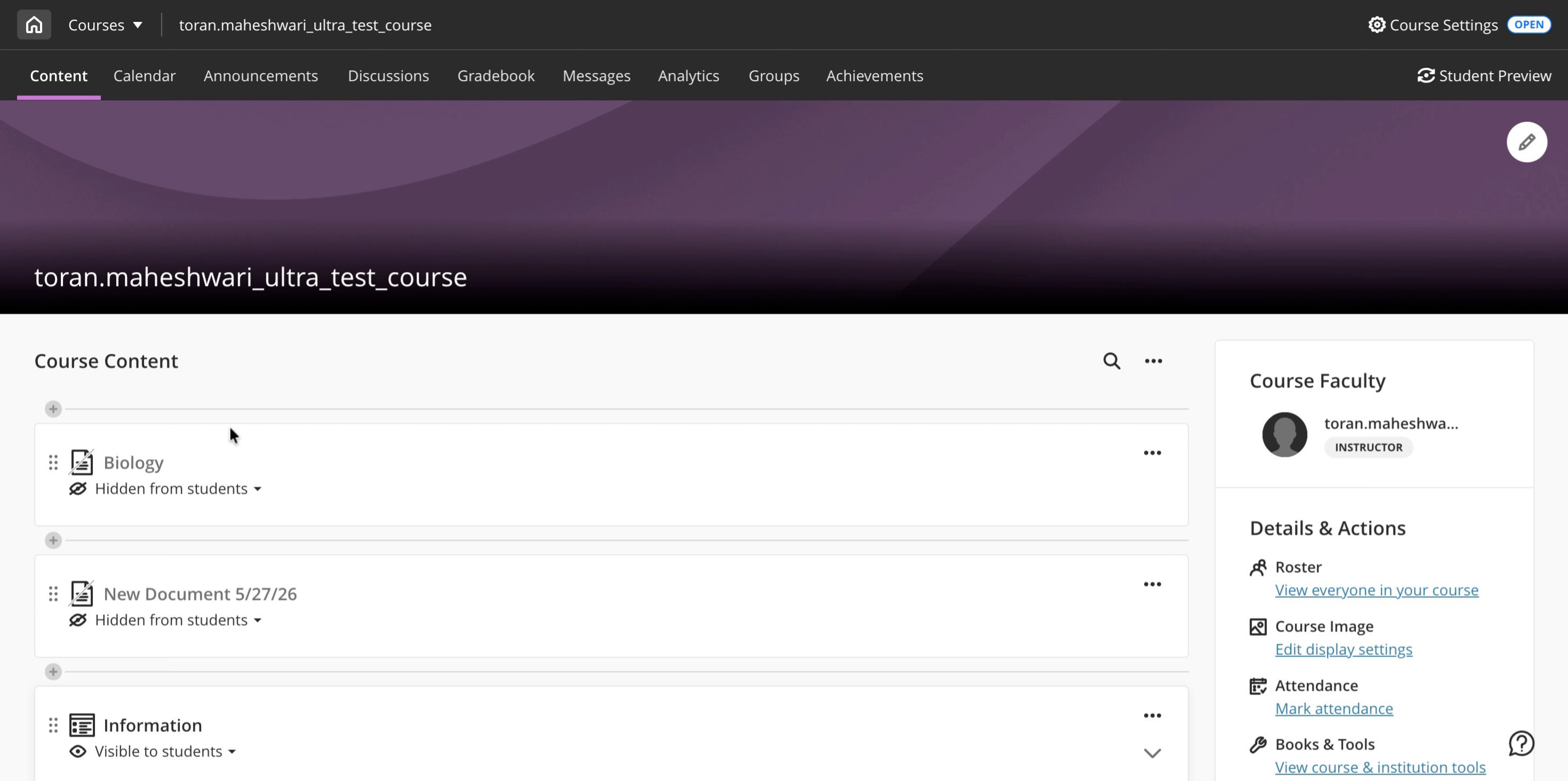This screenshot has width=1568, height=781.
Task: Grab the New Document drag handle
Action: [53, 594]
